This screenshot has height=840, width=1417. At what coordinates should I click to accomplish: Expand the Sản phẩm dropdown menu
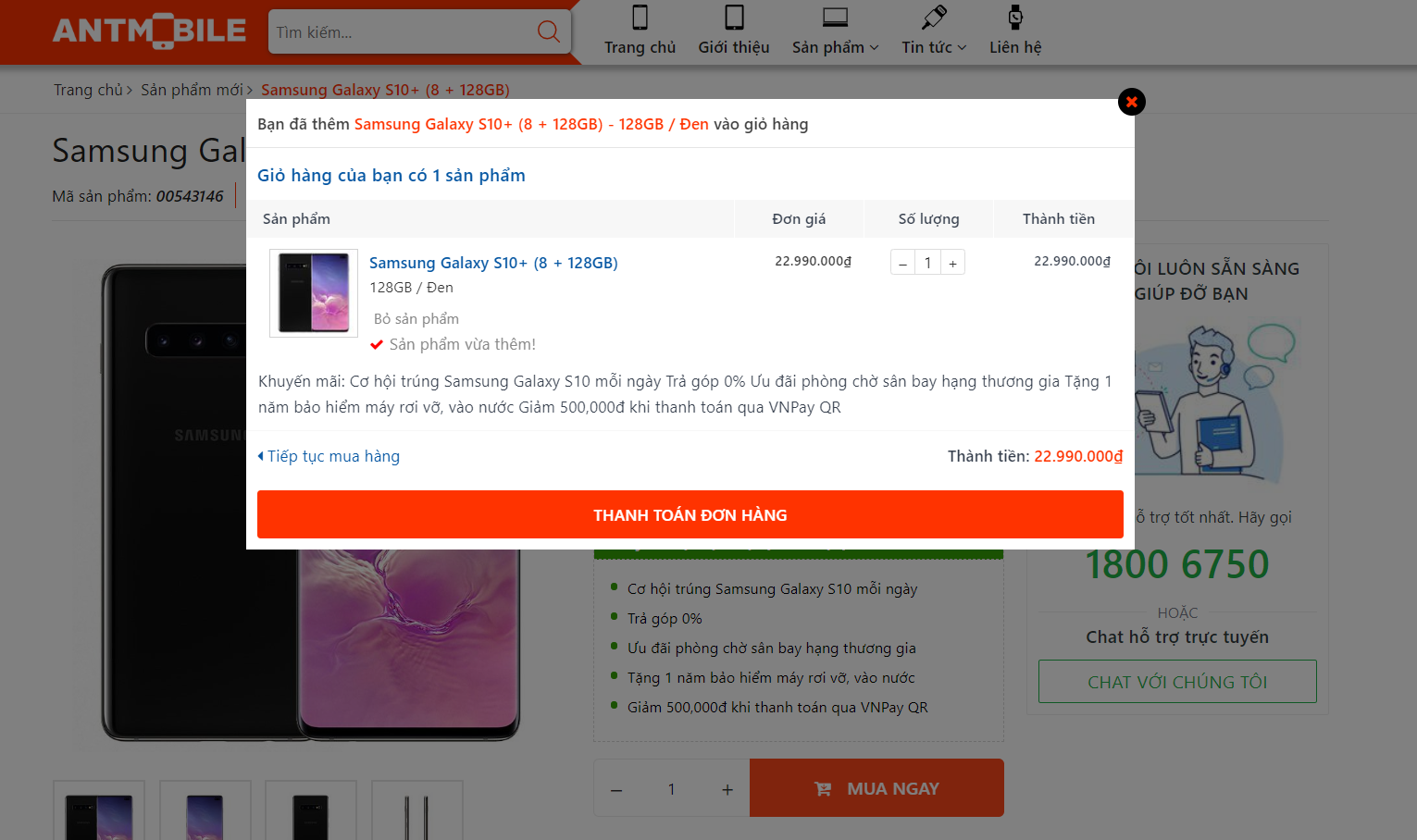point(835,47)
